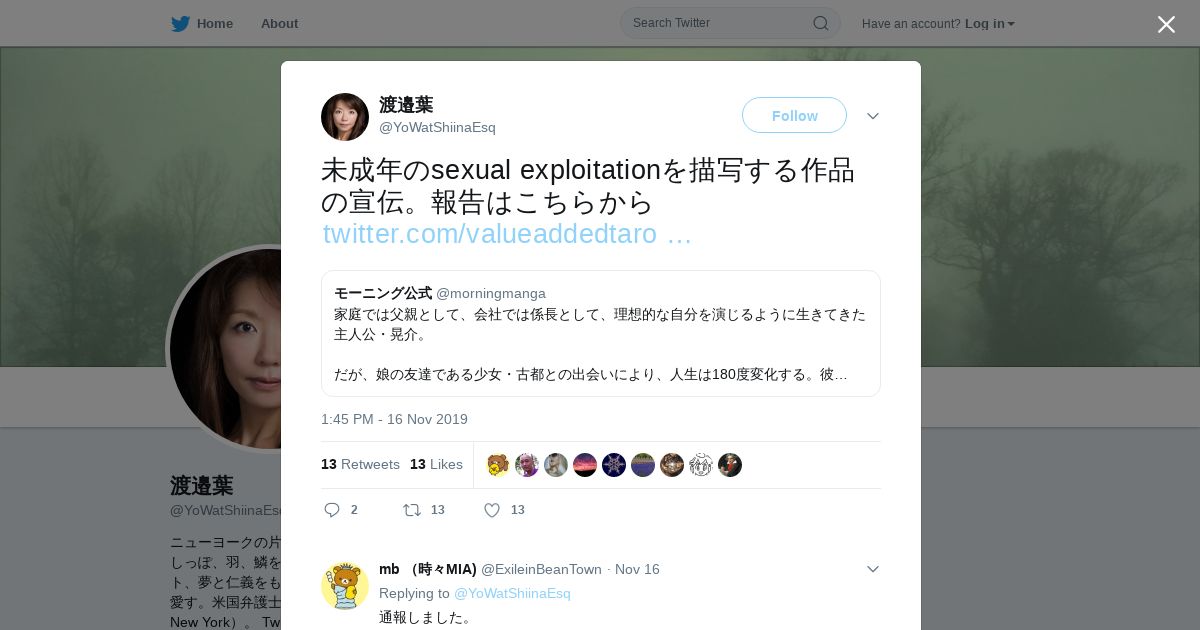The height and width of the screenshot is (630, 1200).
Task: Click the first liker's bear avatar
Action: [x=498, y=465]
